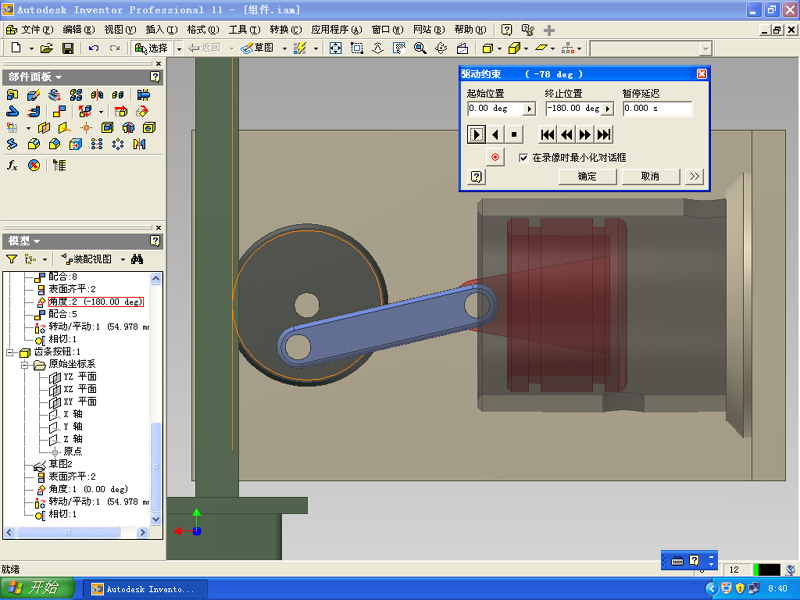This screenshot has height=600, width=800.
Task: Click the 终止位置 stepper arrow
Action: [x=607, y=108]
